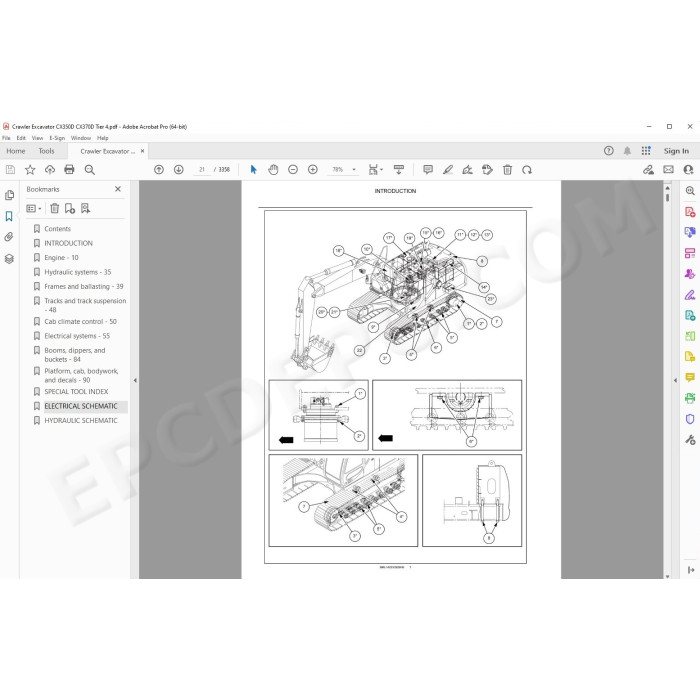The height and width of the screenshot is (700, 700).
Task: Expand the right tools pane arrow
Action: (675, 380)
